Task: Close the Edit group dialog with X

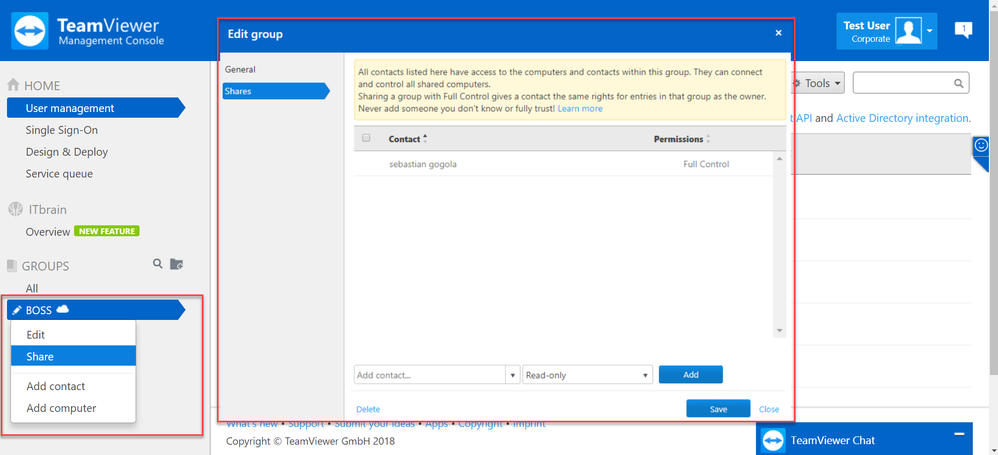Action: pyautogui.click(x=778, y=33)
